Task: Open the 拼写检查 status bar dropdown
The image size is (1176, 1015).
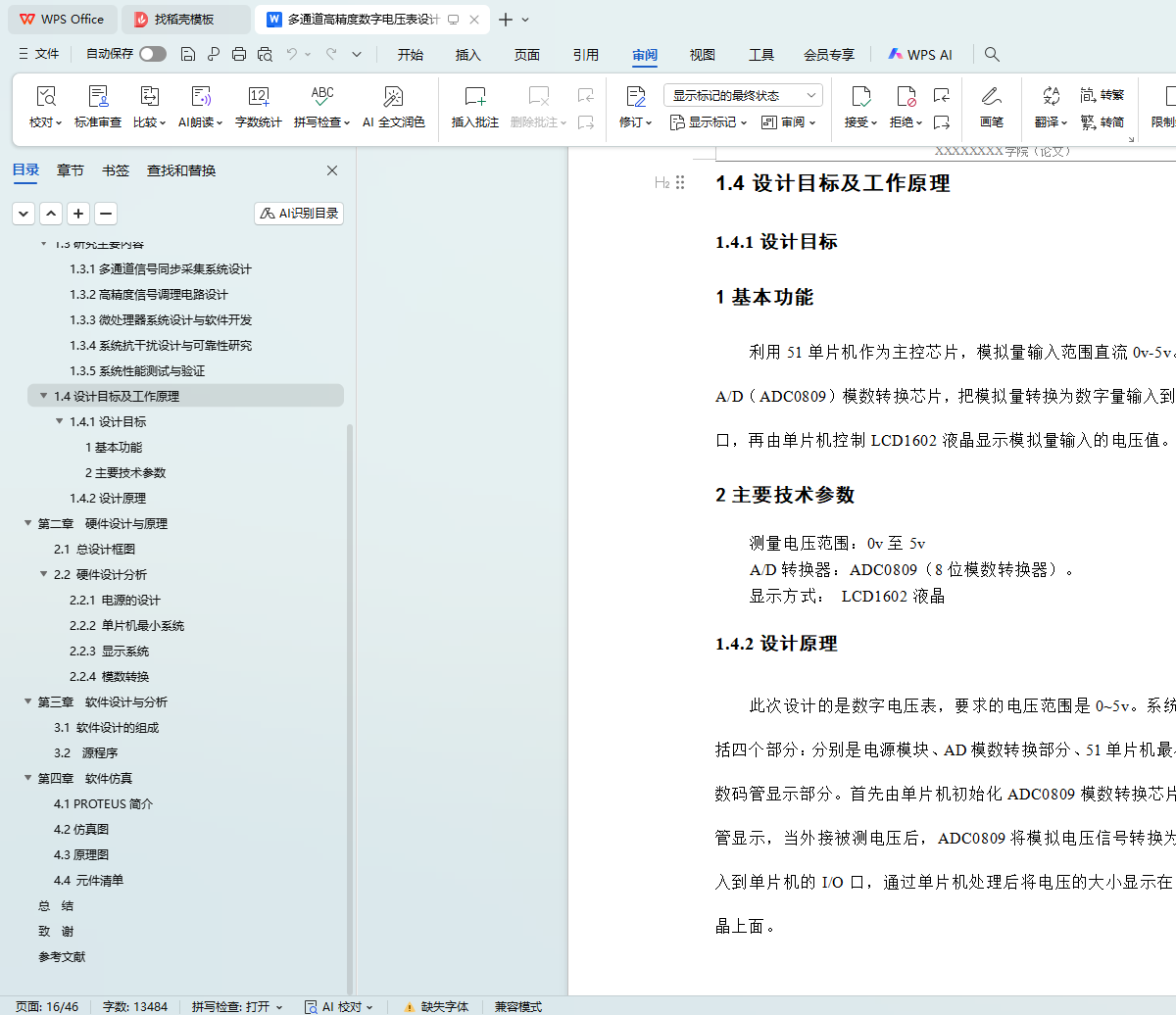Action: pos(237,1006)
